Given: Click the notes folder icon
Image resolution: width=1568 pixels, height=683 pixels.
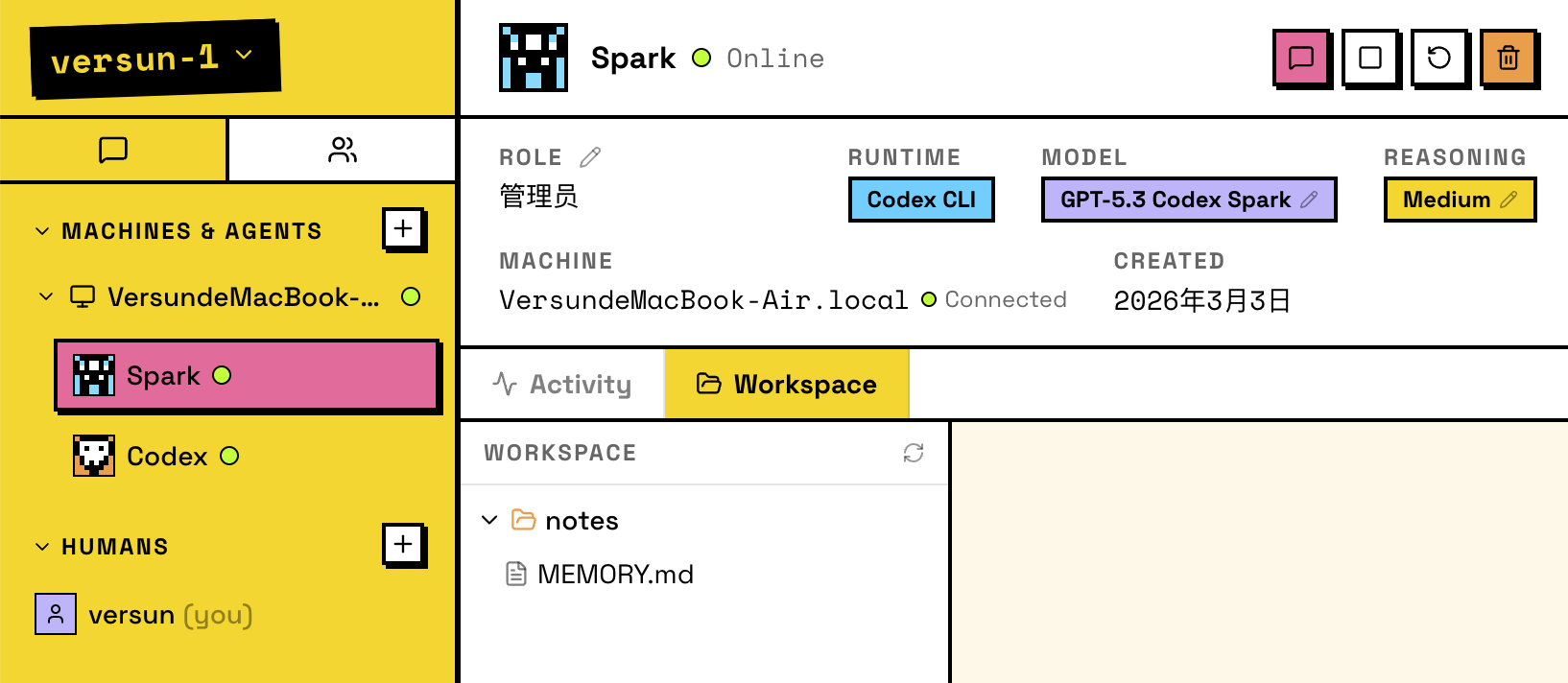Looking at the screenshot, I should pos(523,520).
